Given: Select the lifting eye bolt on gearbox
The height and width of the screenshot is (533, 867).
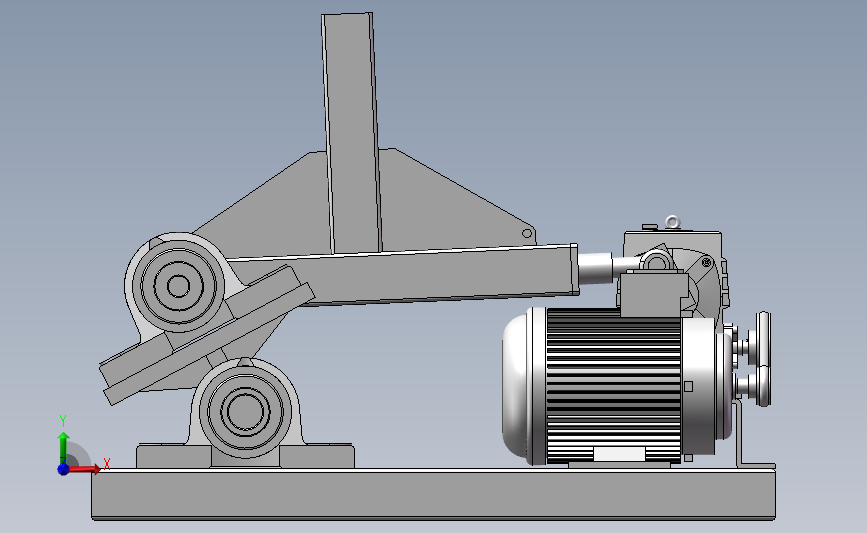Looking at the screenshot, I should [x=672, y=222].
